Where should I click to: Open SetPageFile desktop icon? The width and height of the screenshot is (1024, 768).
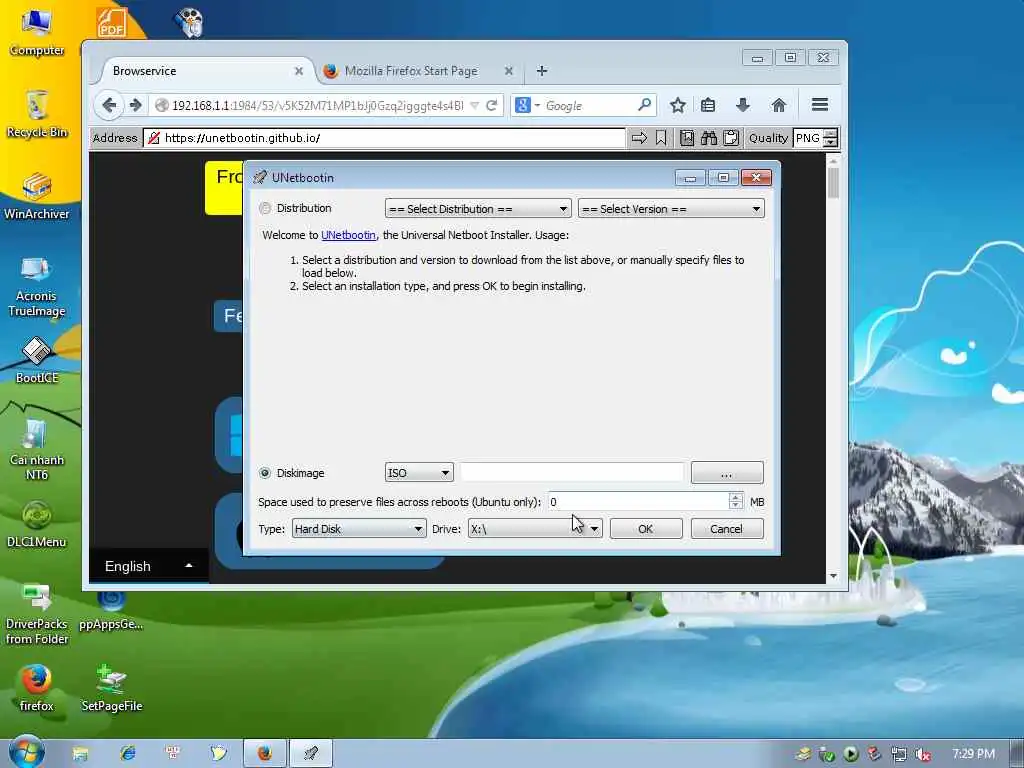[111, 688]
